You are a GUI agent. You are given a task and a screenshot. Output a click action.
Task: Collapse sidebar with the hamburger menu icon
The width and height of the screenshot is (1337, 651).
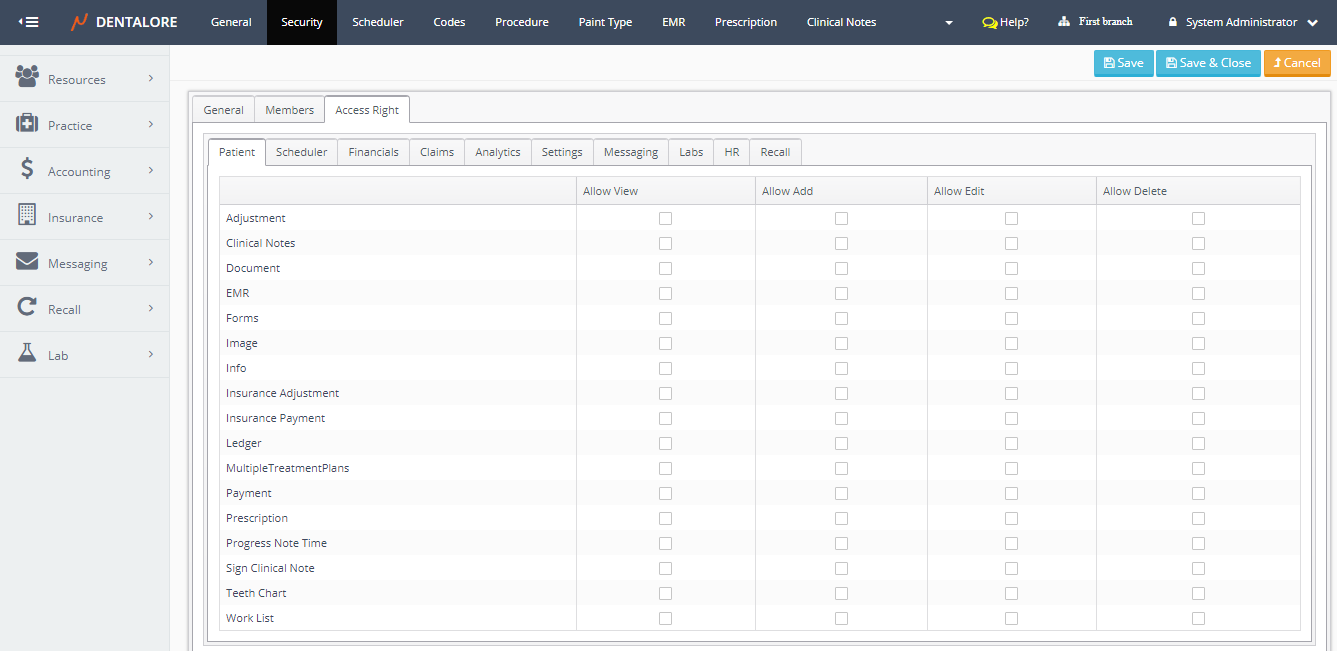point(29,22)
